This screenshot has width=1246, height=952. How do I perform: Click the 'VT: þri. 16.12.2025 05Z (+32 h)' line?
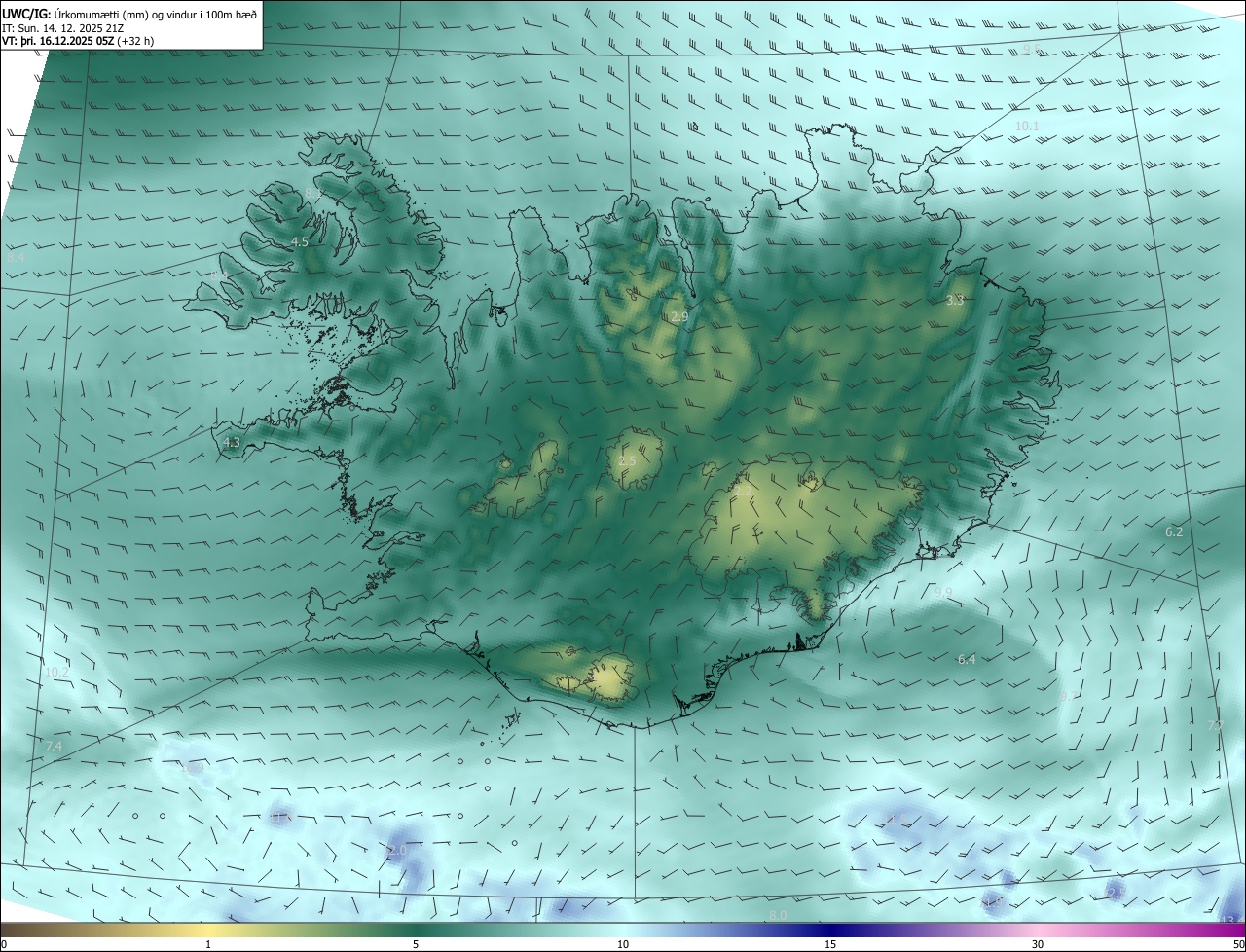(x=78, y=41)
